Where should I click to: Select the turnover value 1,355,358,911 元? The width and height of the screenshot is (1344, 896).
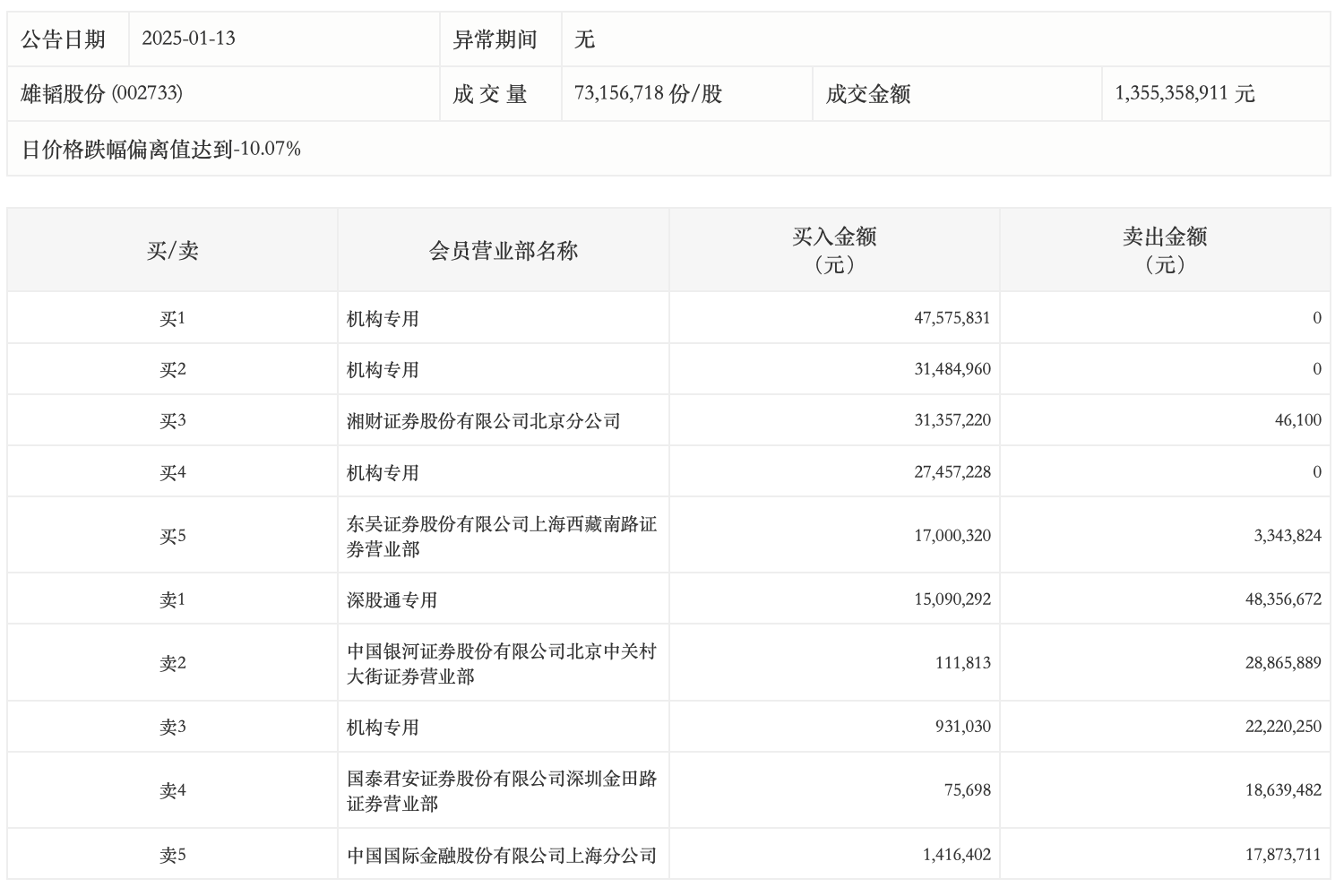coord(1184,94)
